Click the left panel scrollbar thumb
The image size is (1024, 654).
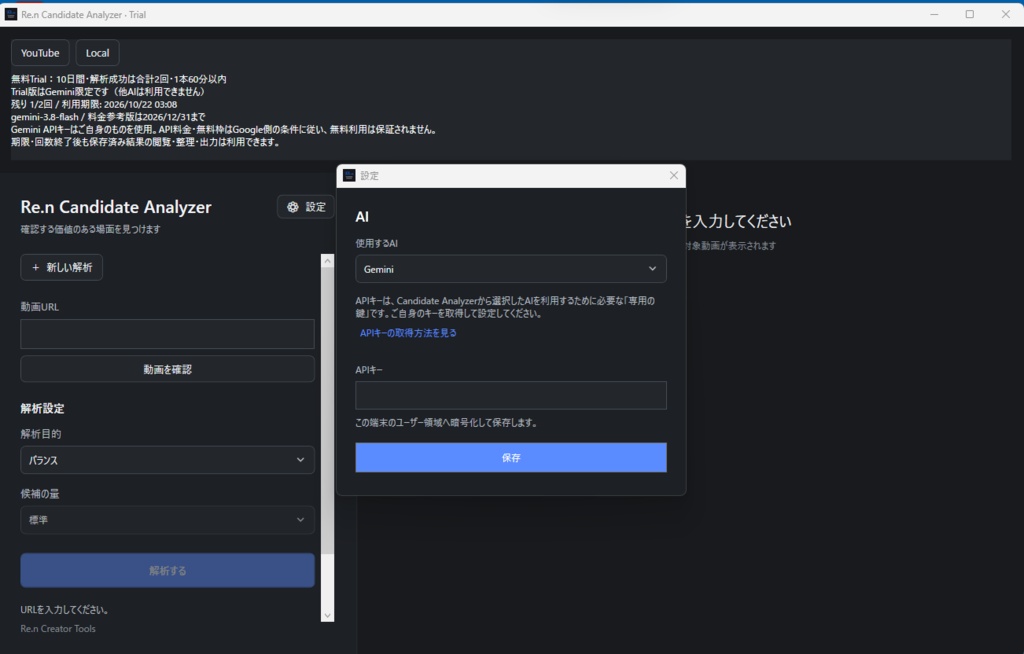tap(328, 411)
